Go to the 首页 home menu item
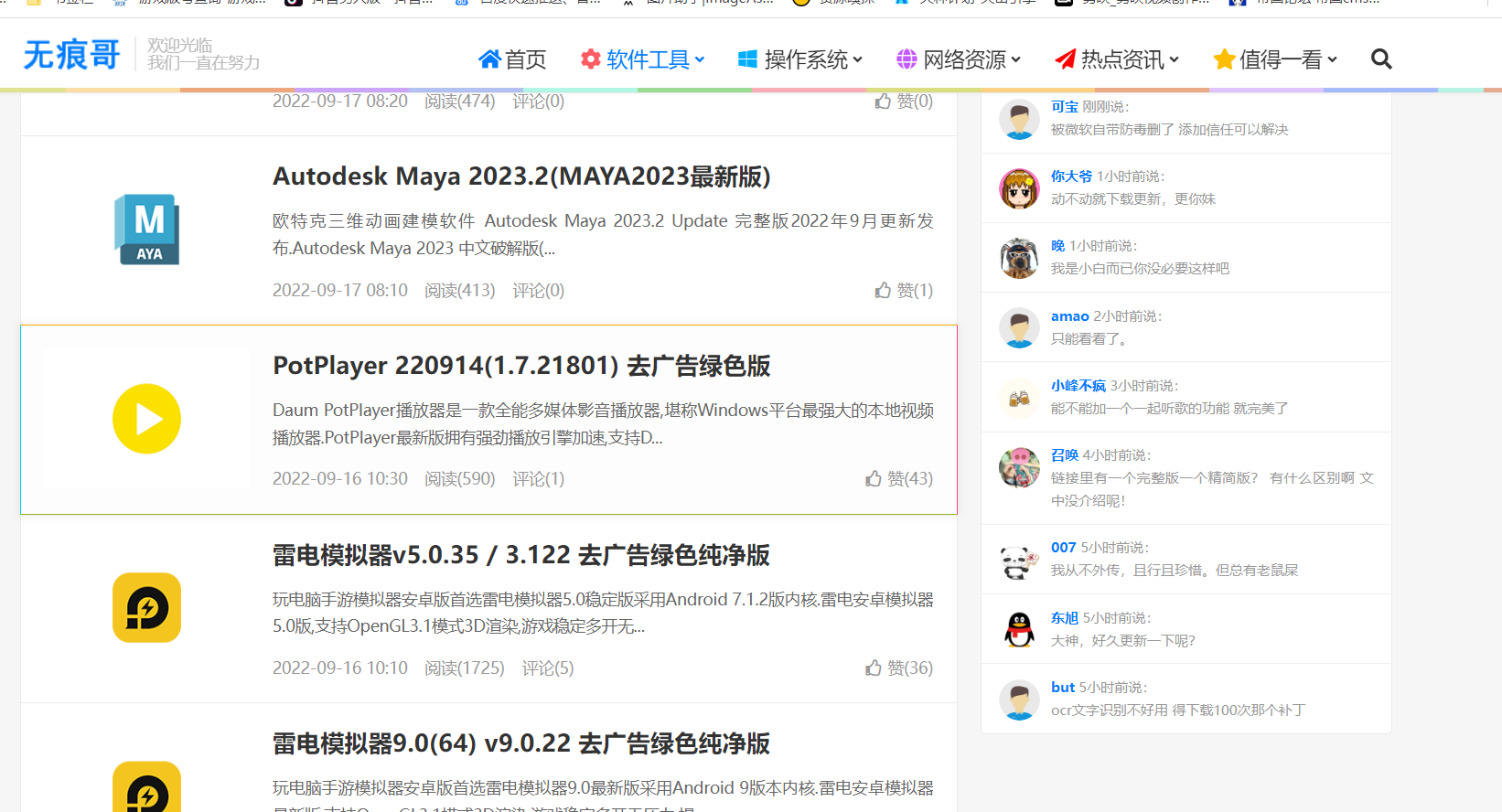The height and width of the screenshot is (812, 1502). (x=512, y=60)
